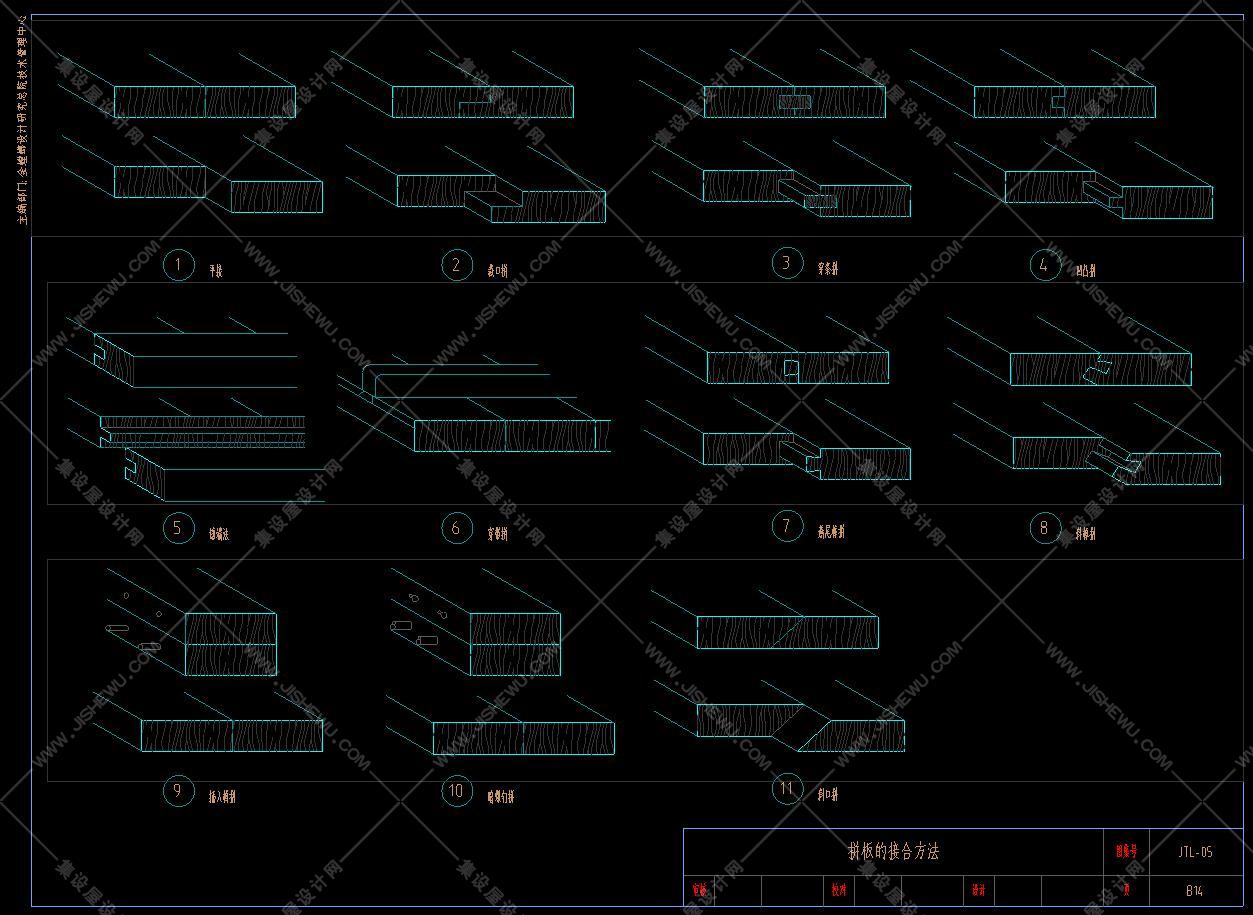The image size is (1253, 915).
Task: Click the B14 page number cell
Action: (x=1195, y=889)
